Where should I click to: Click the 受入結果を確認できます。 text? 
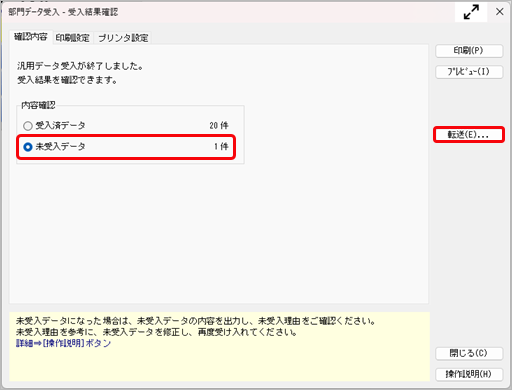click(x=67, y=80)
